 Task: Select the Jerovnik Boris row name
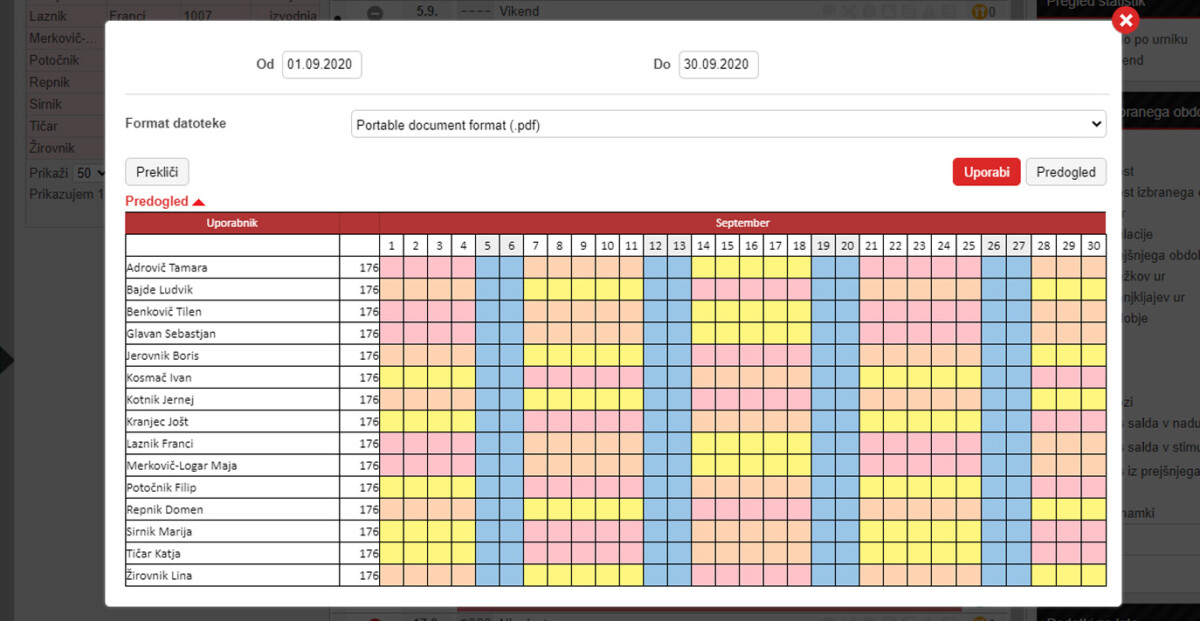(x=163, y=356)
